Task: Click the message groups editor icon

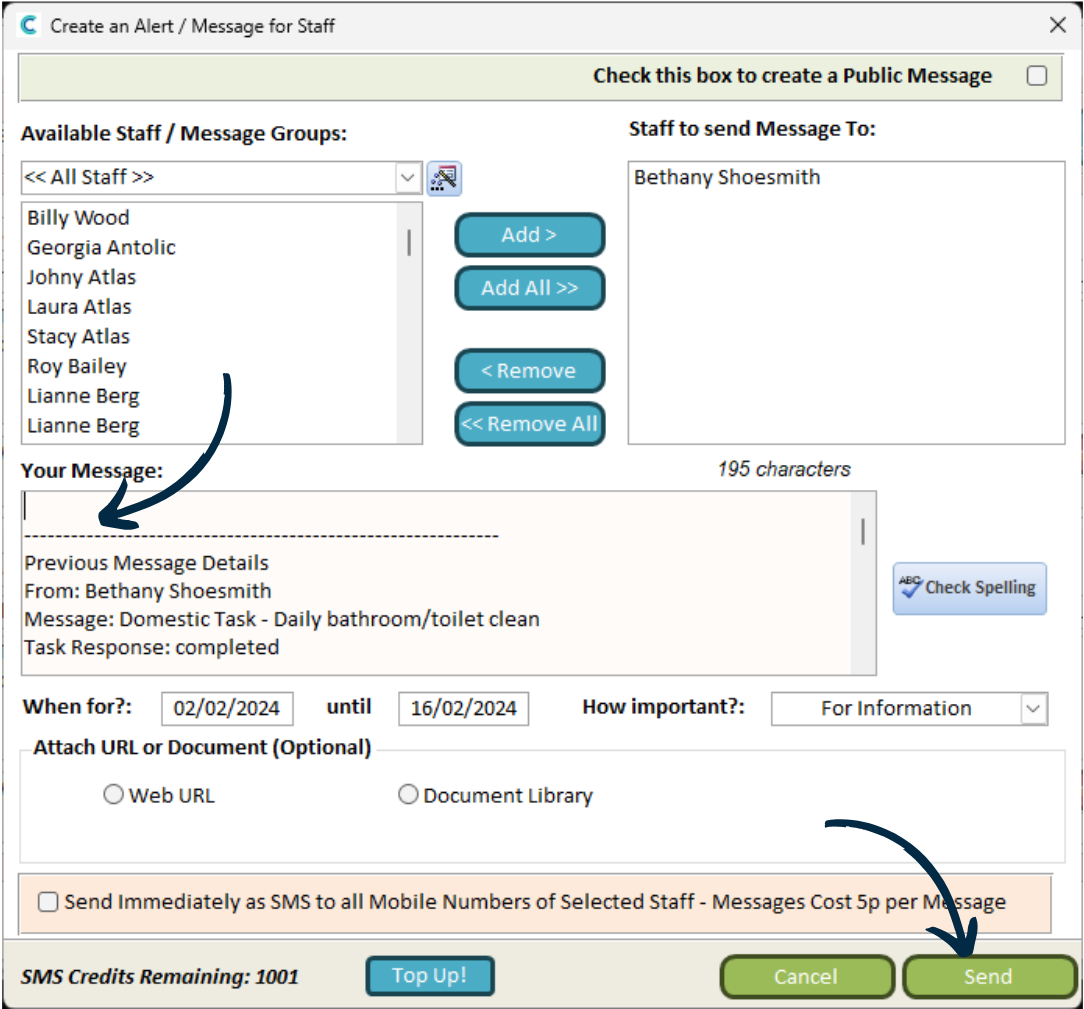Action: (444, 178)
